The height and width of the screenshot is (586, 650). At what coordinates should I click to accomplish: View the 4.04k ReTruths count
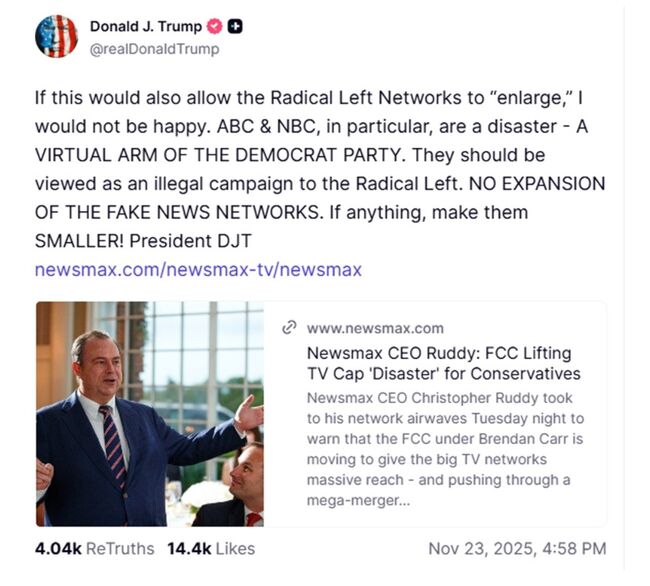(x=94, y=548)
